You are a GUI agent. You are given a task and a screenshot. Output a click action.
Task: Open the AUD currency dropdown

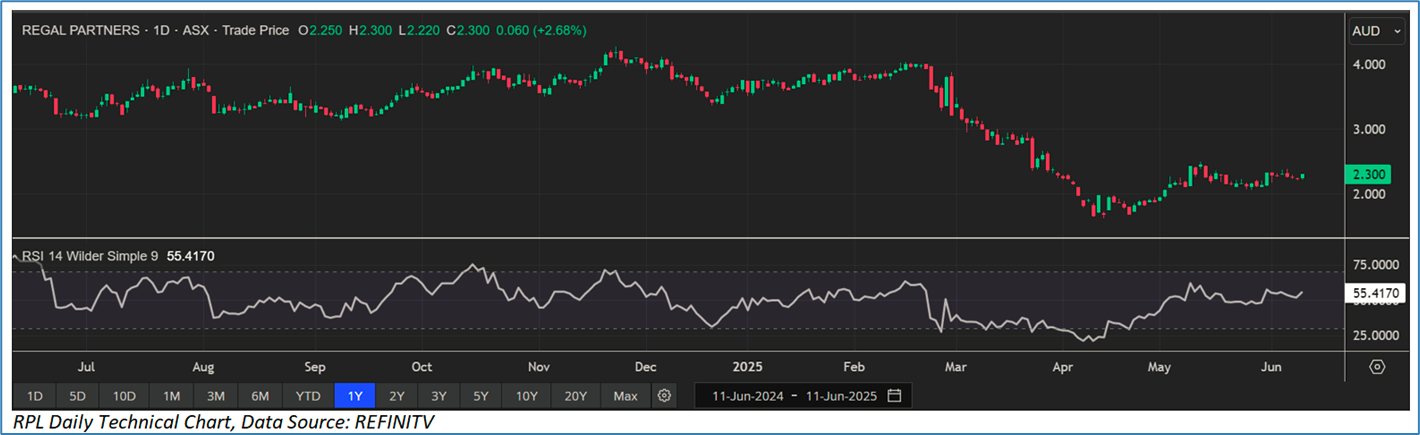[1377, 31]
